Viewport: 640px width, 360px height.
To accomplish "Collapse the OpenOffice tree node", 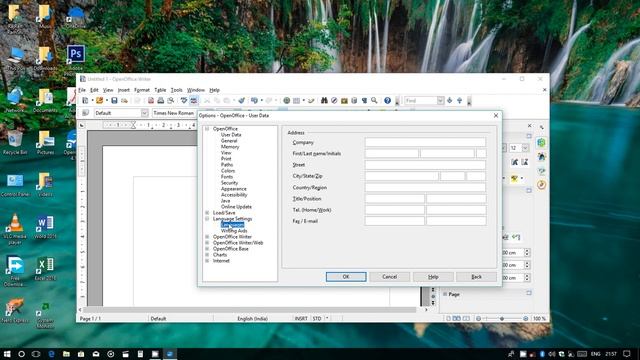I will click(x=207, y=129).
